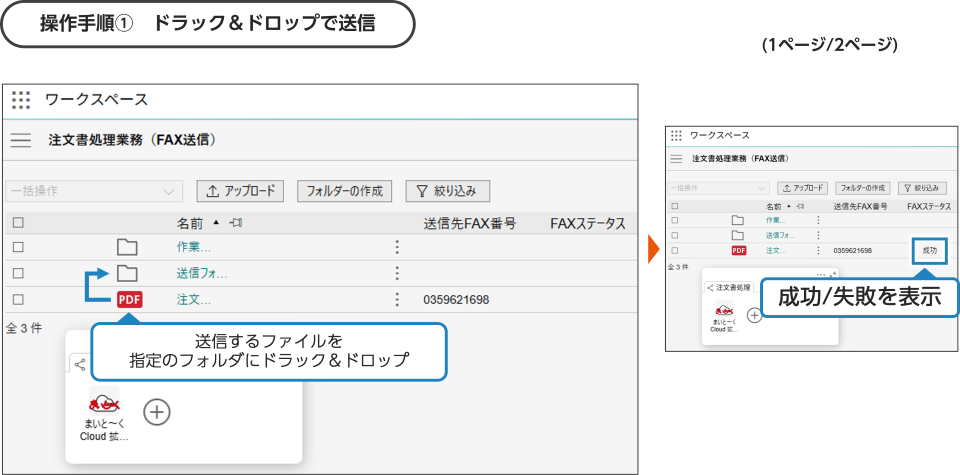960x475 pixels.
Task: Click アップロード button in the drag-and-drop step screen
Action: point(240,191)
